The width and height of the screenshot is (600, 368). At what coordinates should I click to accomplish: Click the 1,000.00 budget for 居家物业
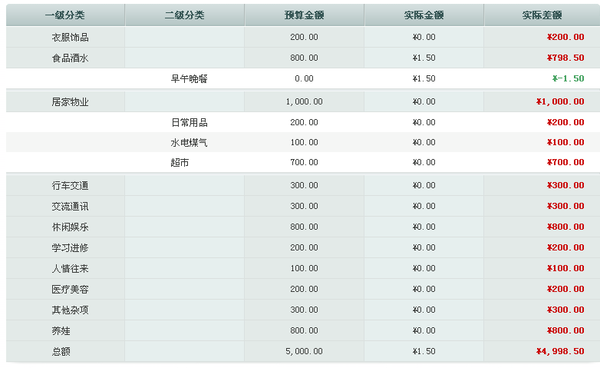pyautogui.click(x=304, y=102)
